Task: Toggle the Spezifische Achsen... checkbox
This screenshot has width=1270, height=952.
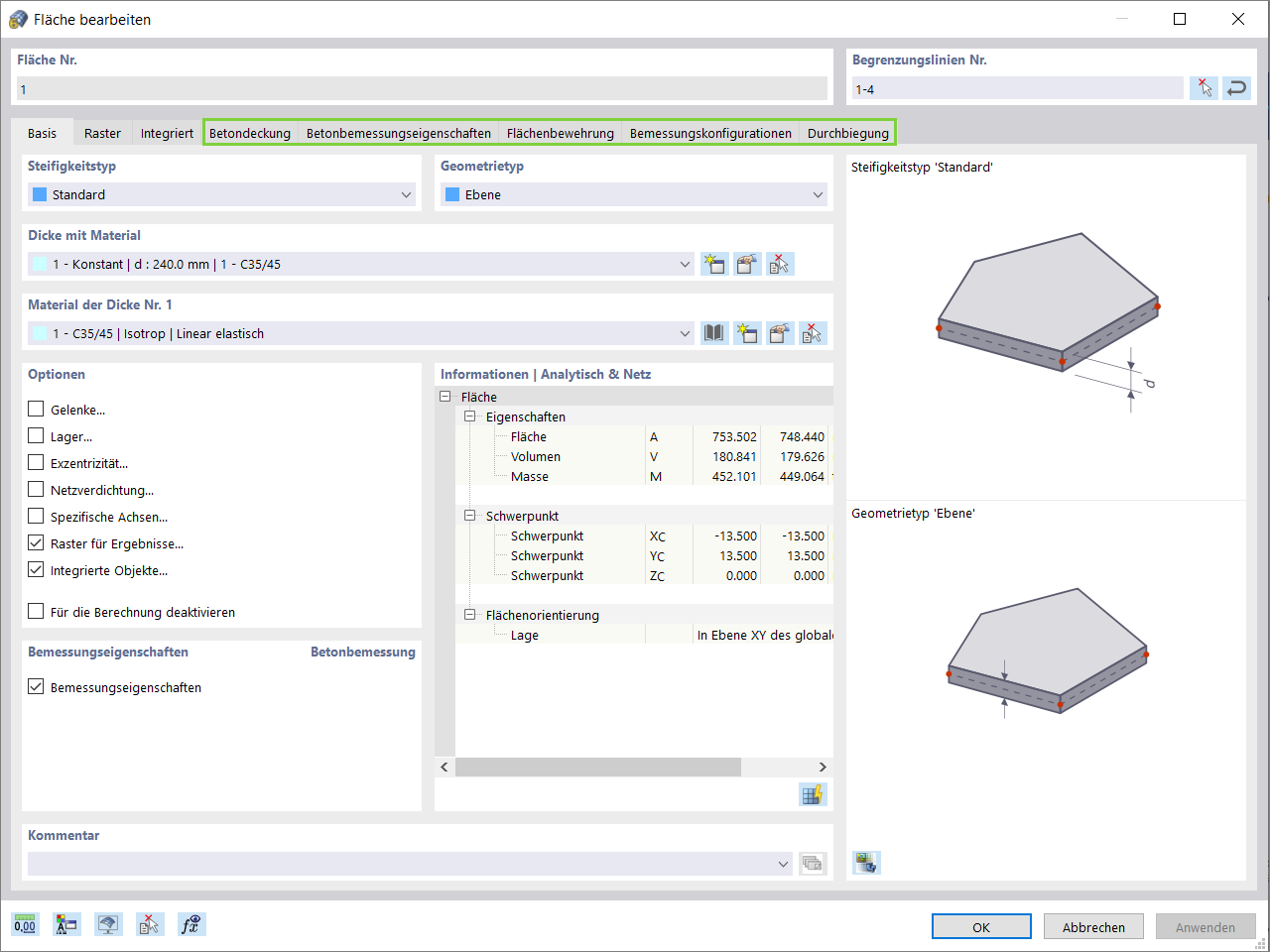Action: point(37,517)
